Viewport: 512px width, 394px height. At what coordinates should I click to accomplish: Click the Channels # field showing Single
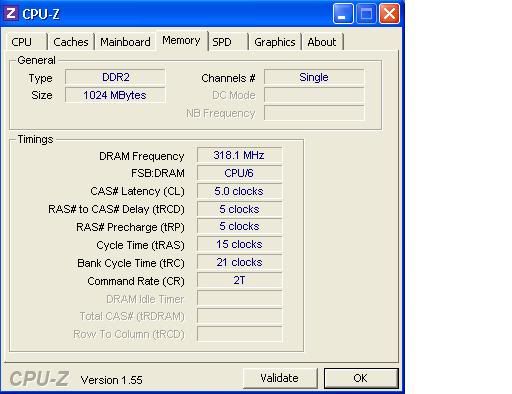(314, 77)
